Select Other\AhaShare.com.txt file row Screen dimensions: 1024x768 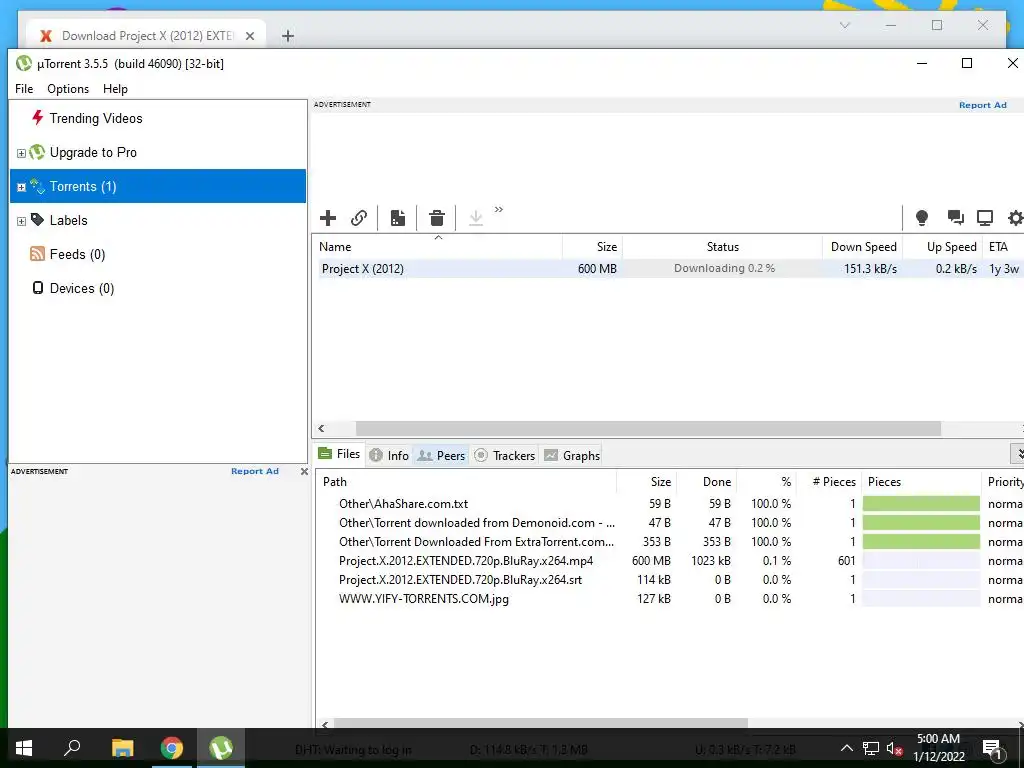point(669,504)
